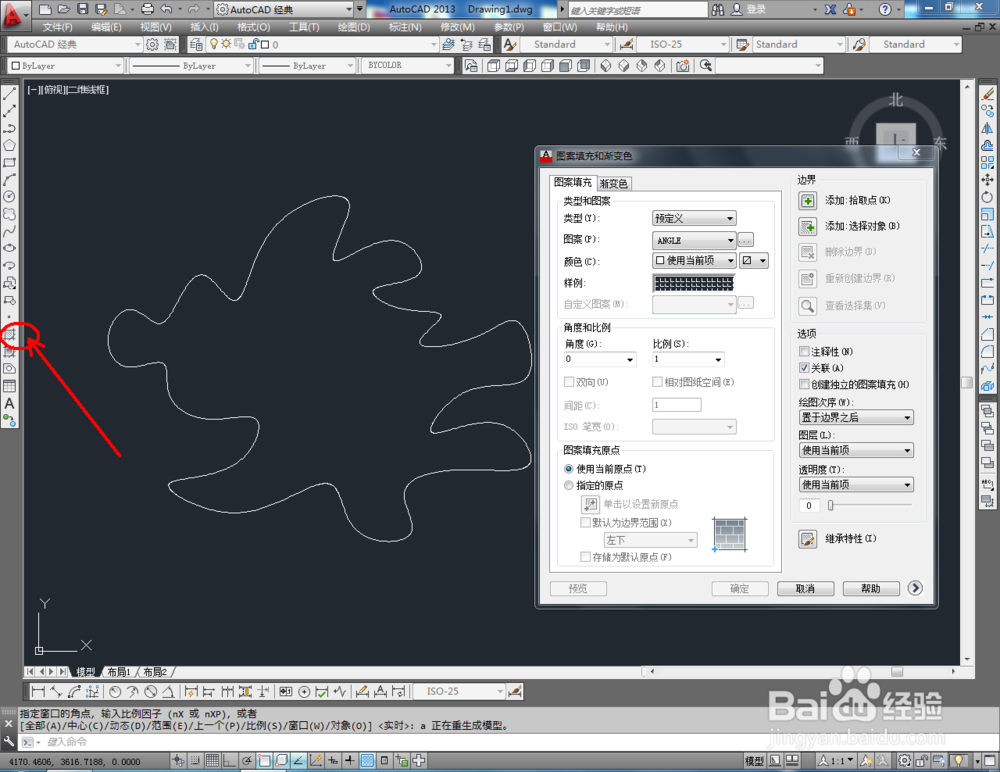The image size is (1000, 772).
Task: Enable the Annotative checkbox
Action: 804,352
